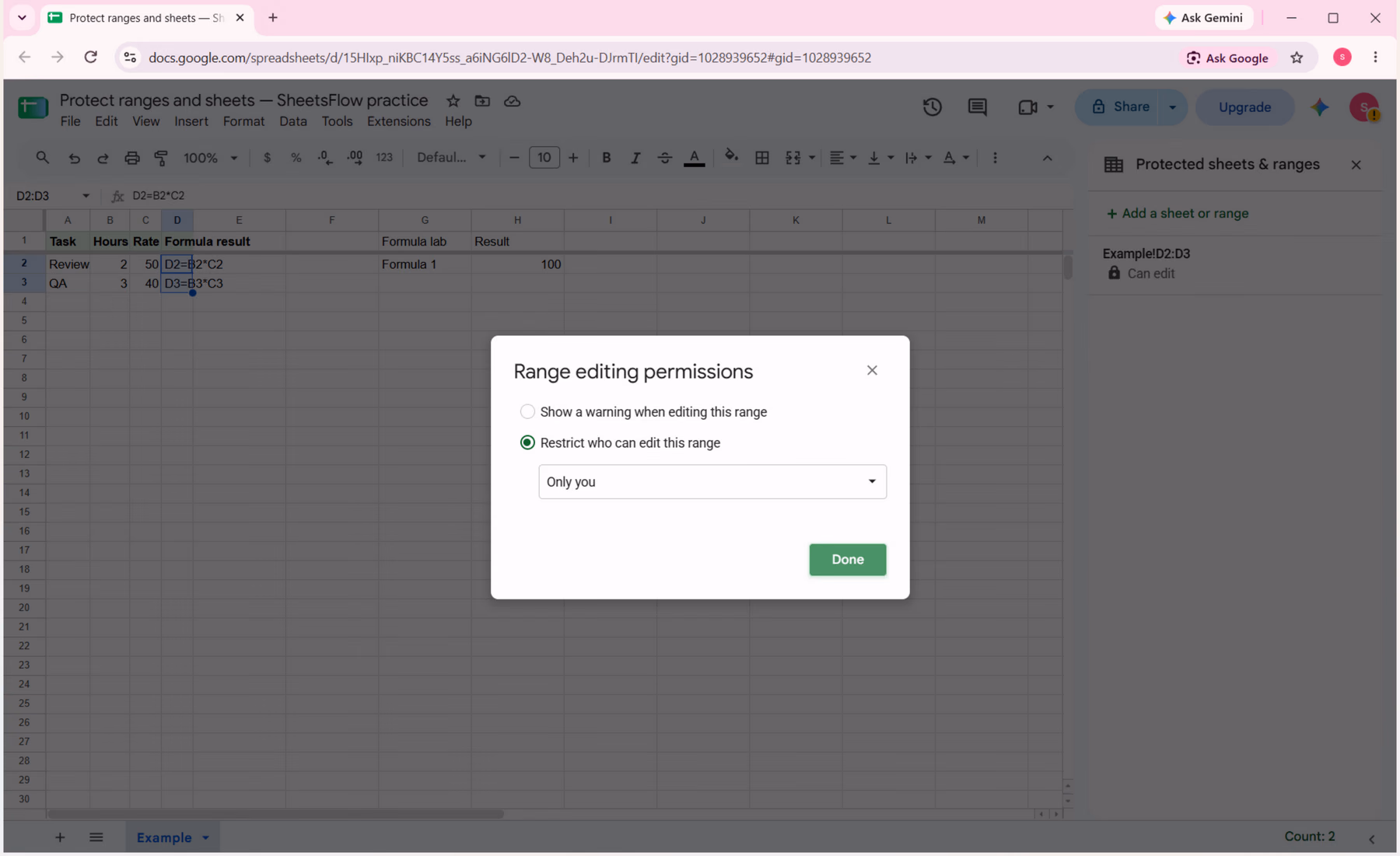
Task: Open the Name box dropdown arrow
Action: [86, 196]
